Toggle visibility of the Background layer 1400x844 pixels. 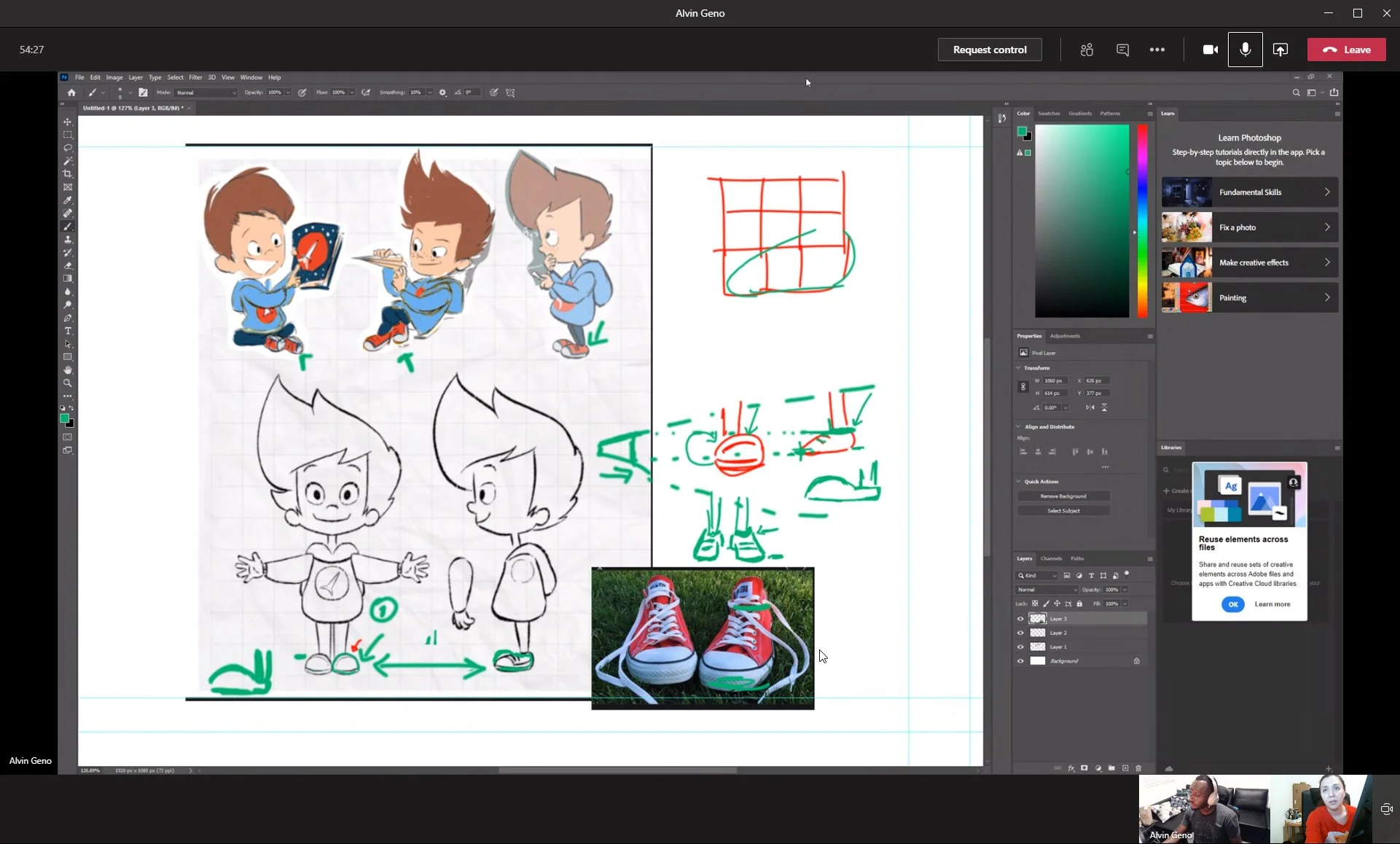pos(1020,661)
